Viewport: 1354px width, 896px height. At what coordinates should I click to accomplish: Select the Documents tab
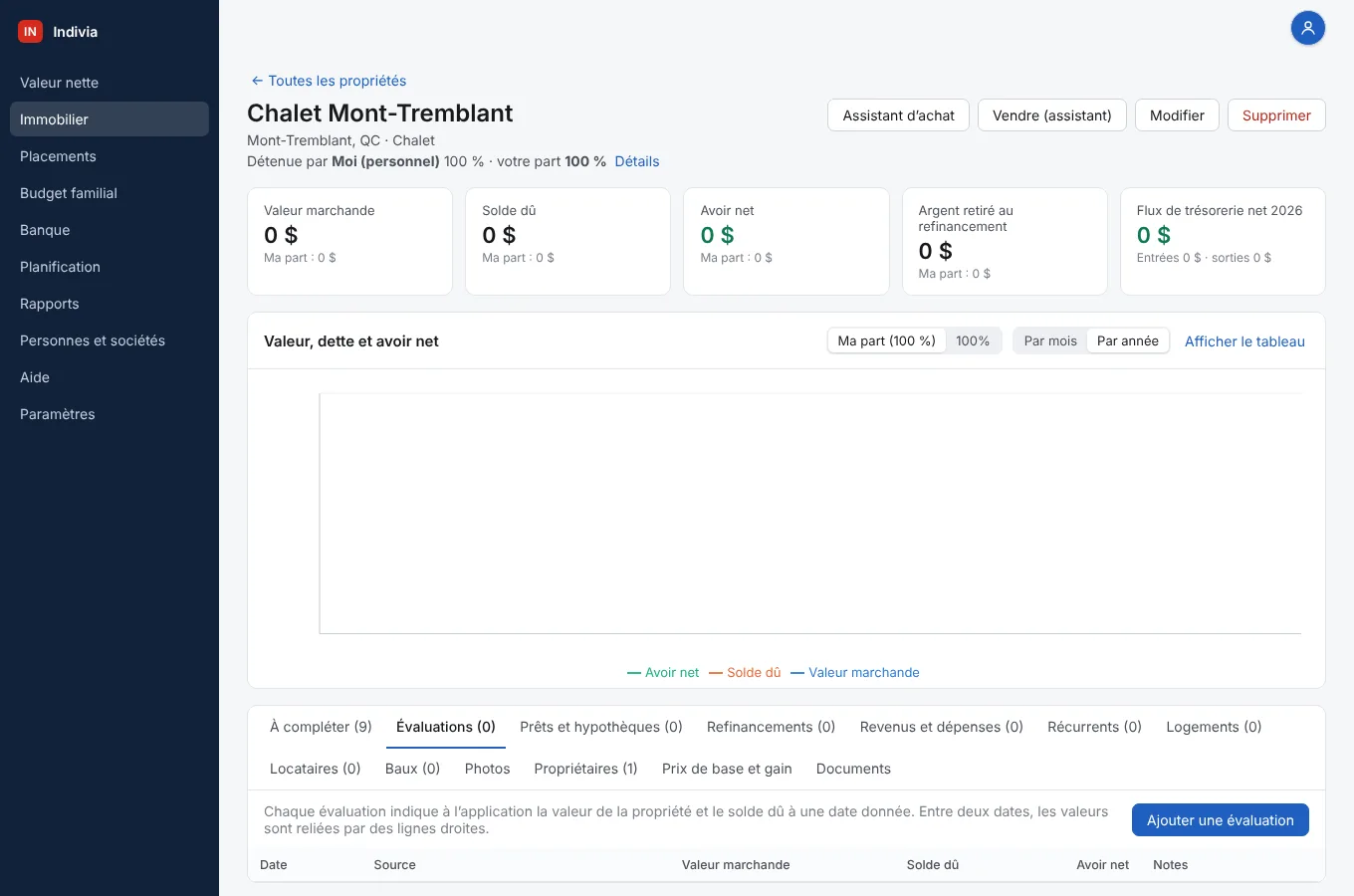(853, 769)
